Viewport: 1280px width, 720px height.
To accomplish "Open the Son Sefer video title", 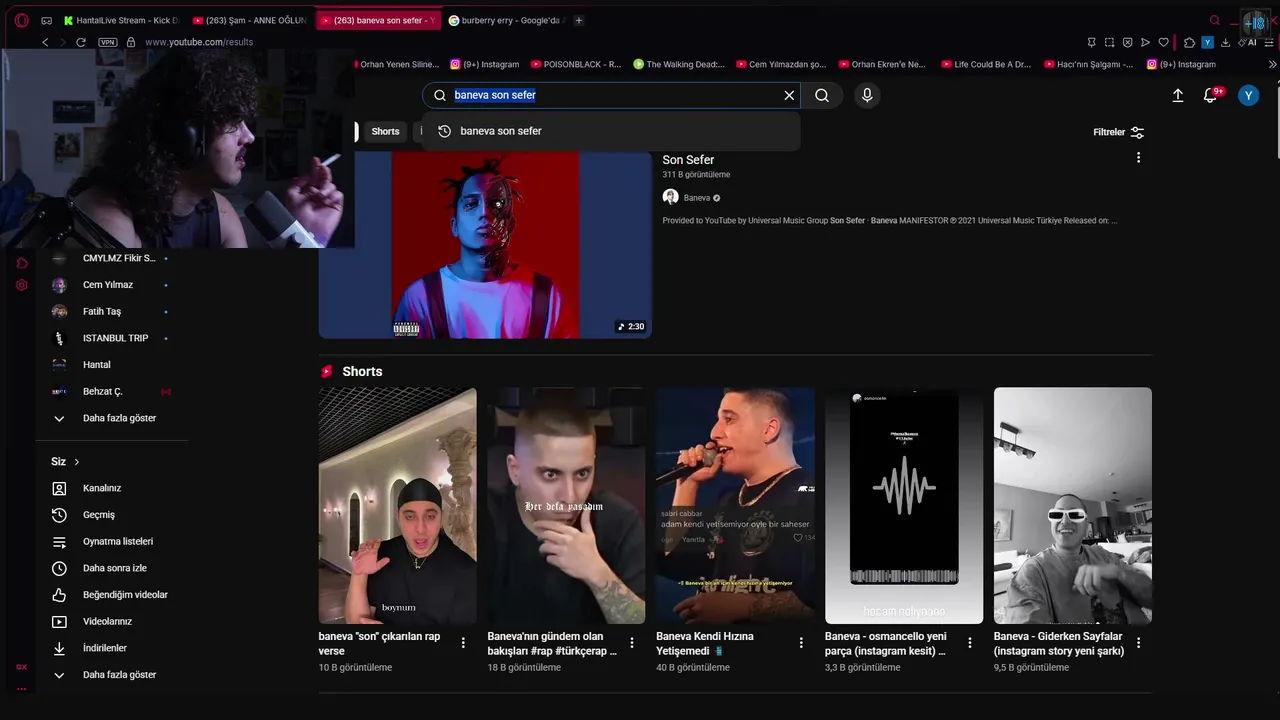I will [x=688, y=160].
